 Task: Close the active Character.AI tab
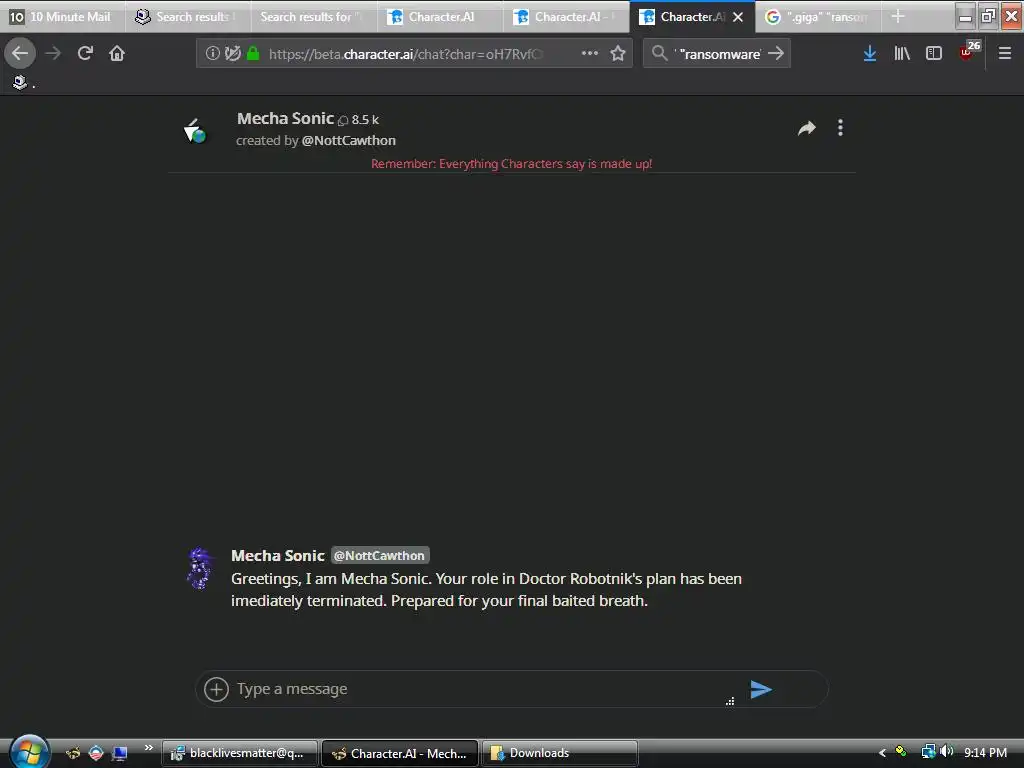coord(738,17)
